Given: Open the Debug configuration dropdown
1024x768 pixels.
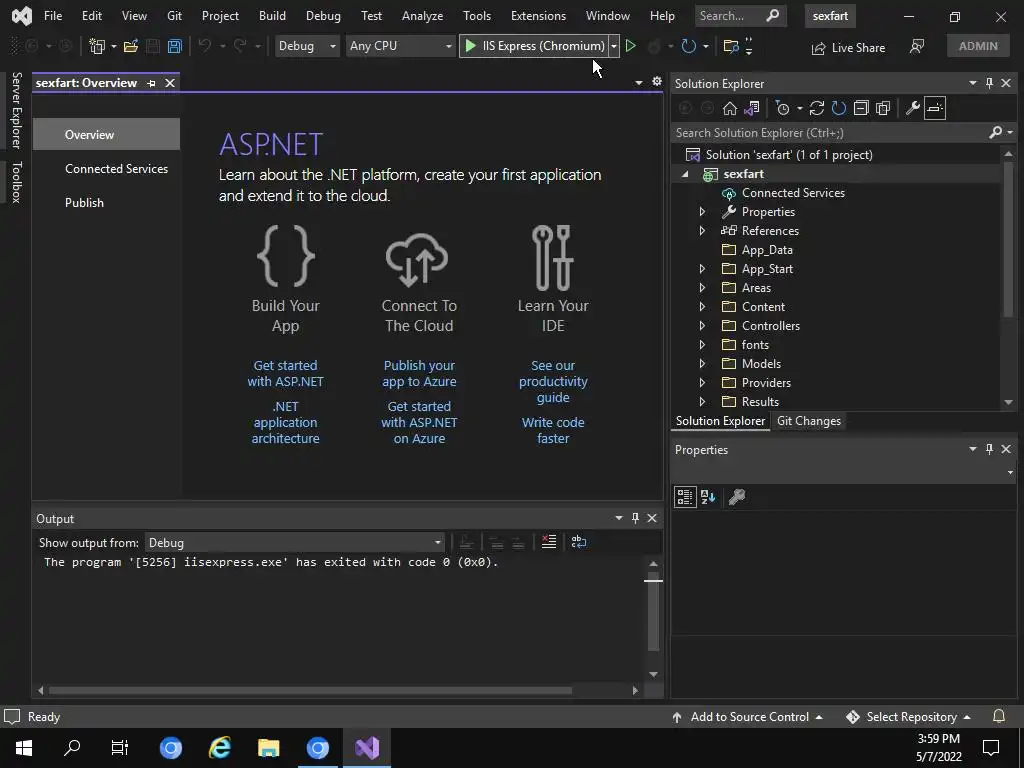Looking at the screenshot, I should (x=307, y=46).
